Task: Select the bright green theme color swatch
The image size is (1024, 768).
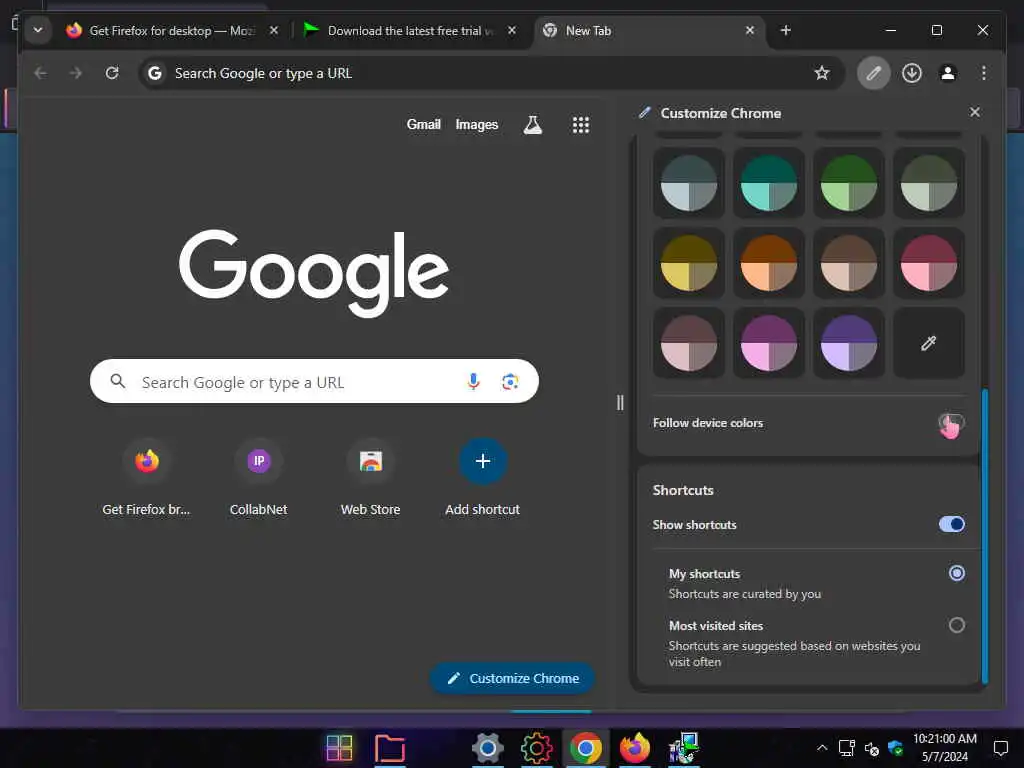Action: (848, 183)
